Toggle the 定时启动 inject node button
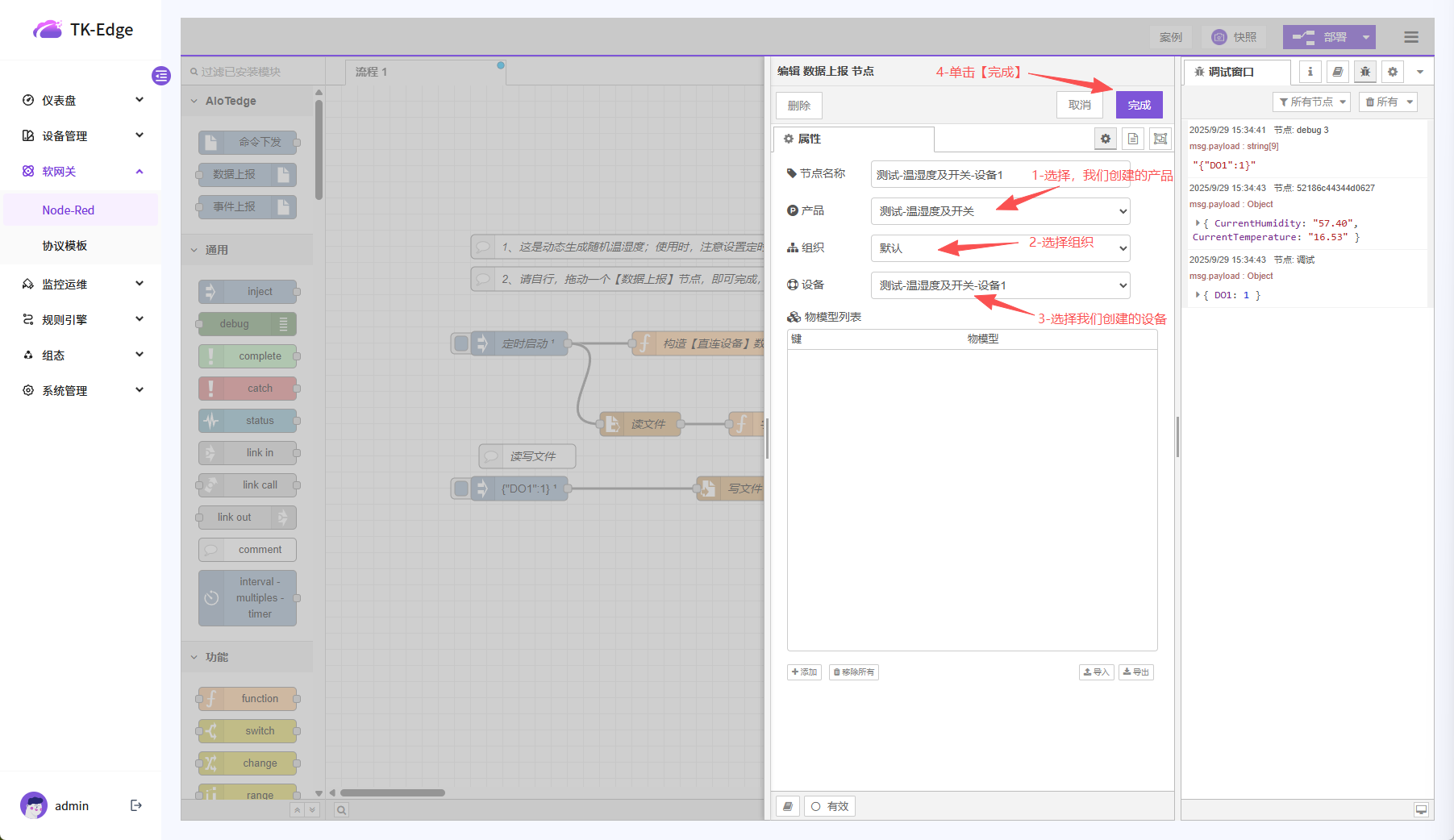1454x840 pixels. (x=461, y=343)
